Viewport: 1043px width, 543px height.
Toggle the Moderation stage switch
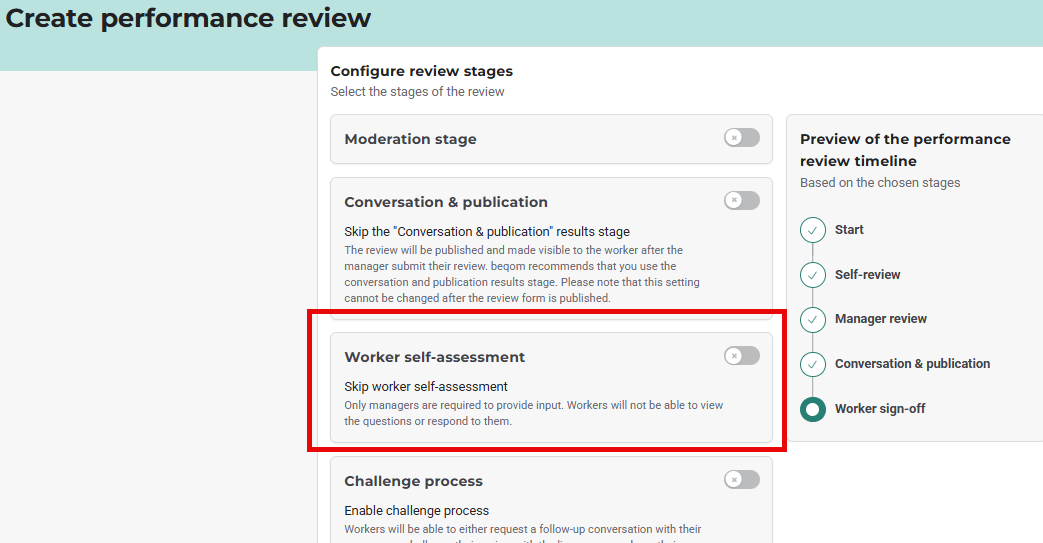[741, 138]
